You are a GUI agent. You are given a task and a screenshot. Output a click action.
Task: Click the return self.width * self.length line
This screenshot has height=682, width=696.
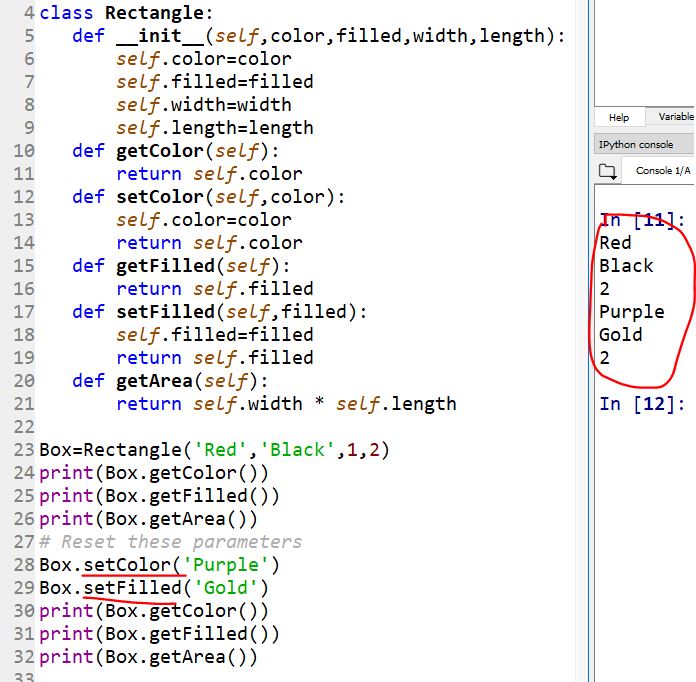point(286,404)
